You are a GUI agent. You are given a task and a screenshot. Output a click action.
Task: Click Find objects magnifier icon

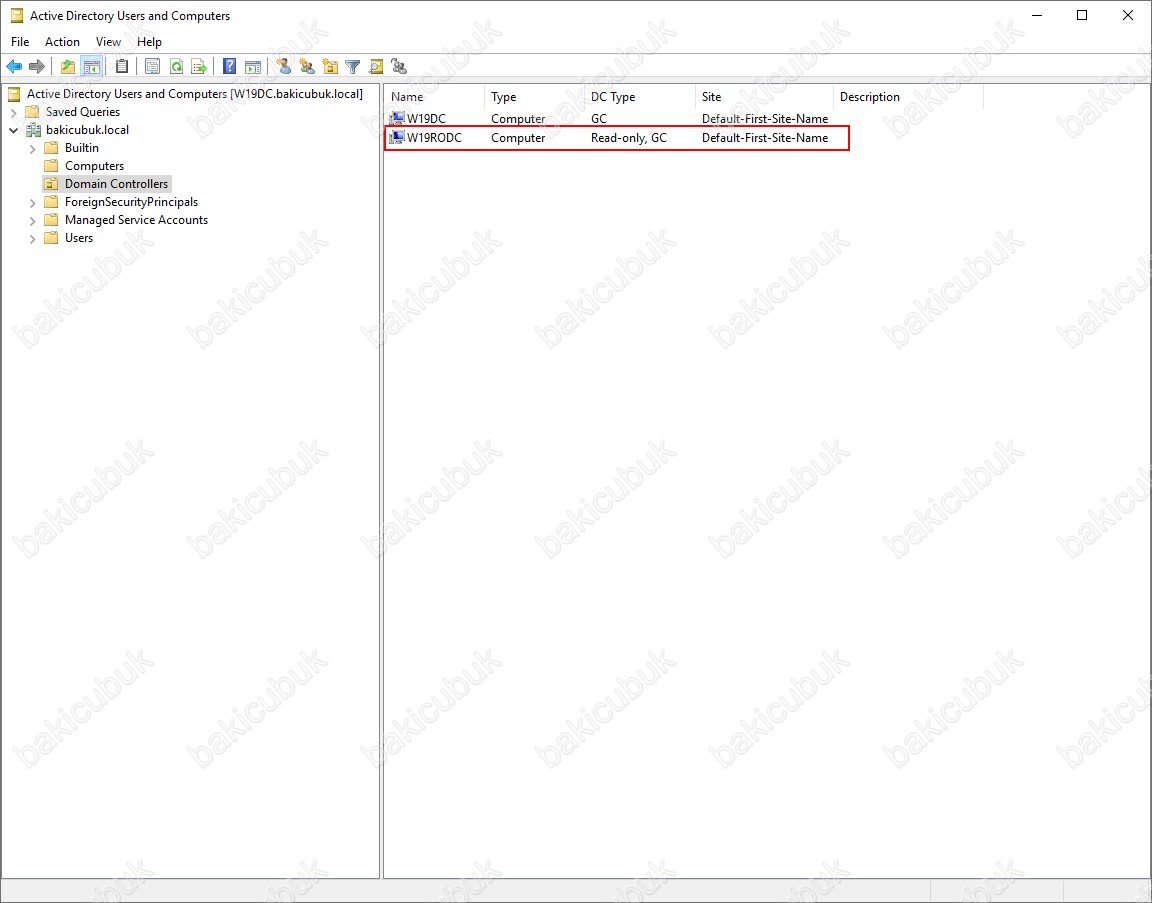tap(375, 67)
